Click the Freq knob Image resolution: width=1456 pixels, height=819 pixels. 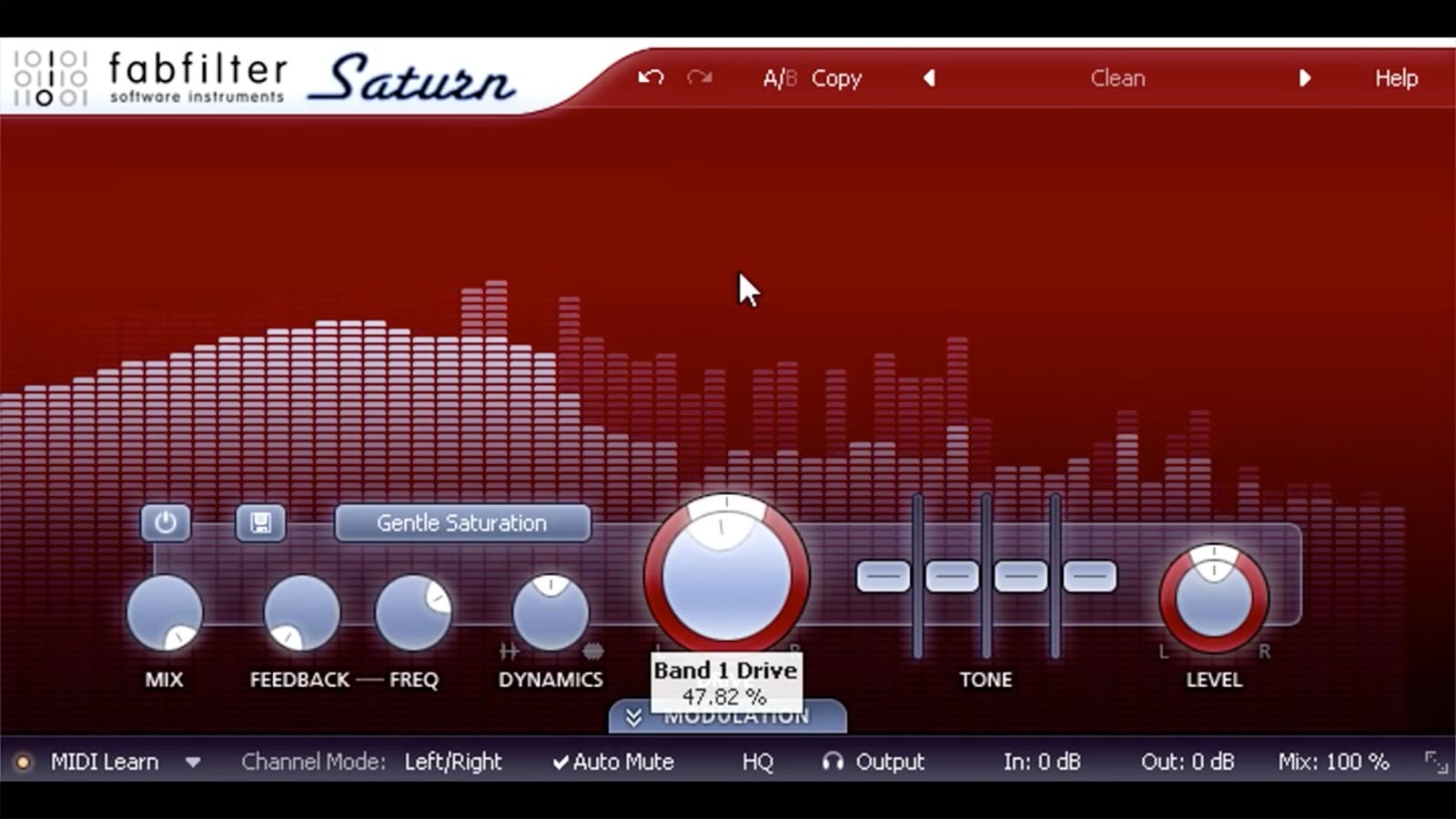pos(414,612)
